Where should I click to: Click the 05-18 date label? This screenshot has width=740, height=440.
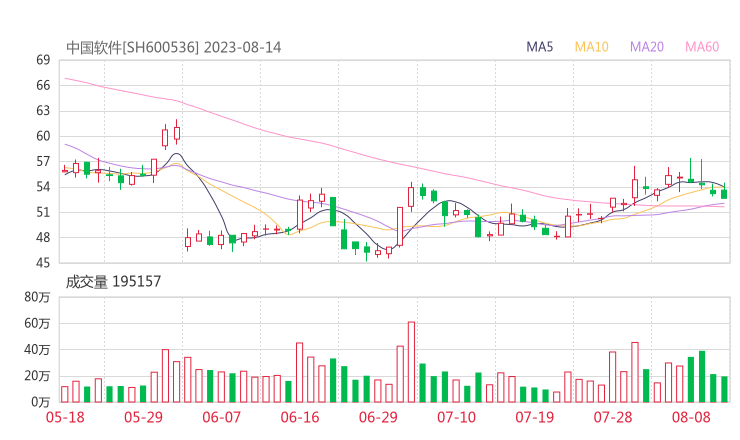65,417
